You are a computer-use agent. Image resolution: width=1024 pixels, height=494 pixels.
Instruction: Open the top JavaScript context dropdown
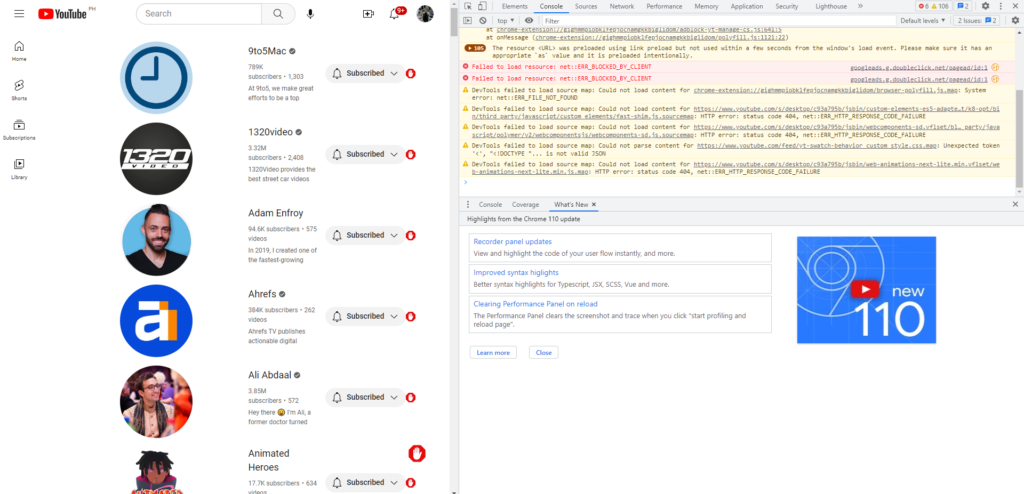point(506,20)
